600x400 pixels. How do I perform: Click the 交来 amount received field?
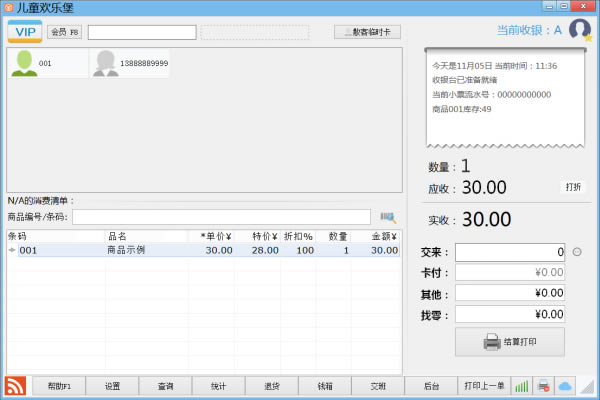(510, 252)
